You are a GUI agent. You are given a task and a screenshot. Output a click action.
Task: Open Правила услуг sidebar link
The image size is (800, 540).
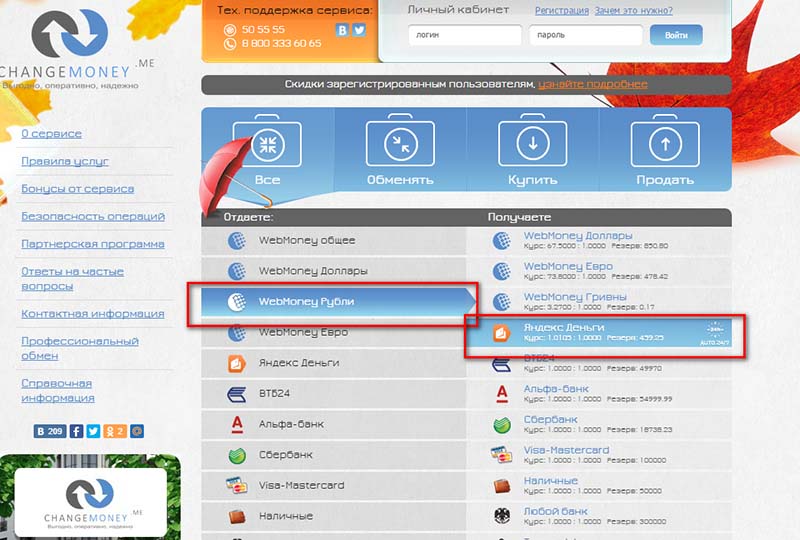tap(65, 161)
